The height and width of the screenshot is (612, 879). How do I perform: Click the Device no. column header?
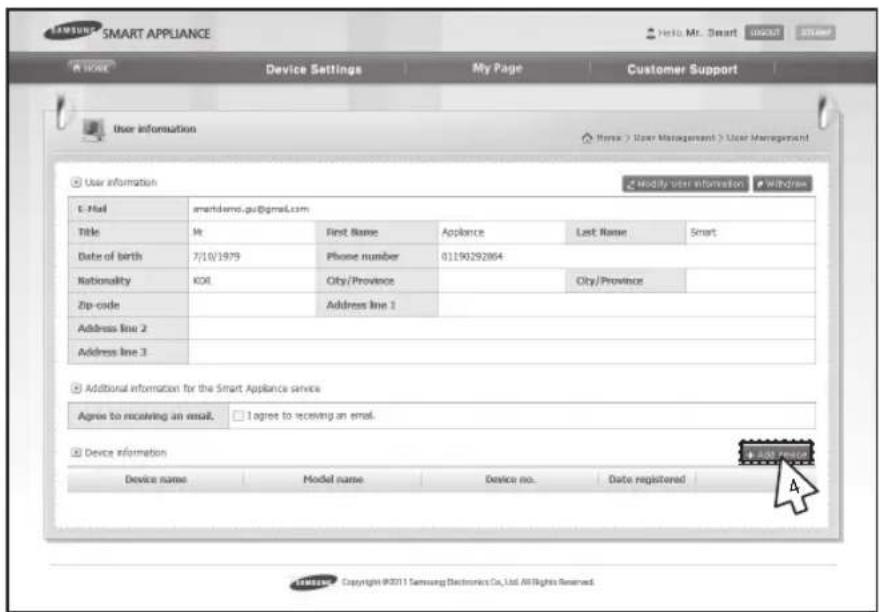point(510,480)
